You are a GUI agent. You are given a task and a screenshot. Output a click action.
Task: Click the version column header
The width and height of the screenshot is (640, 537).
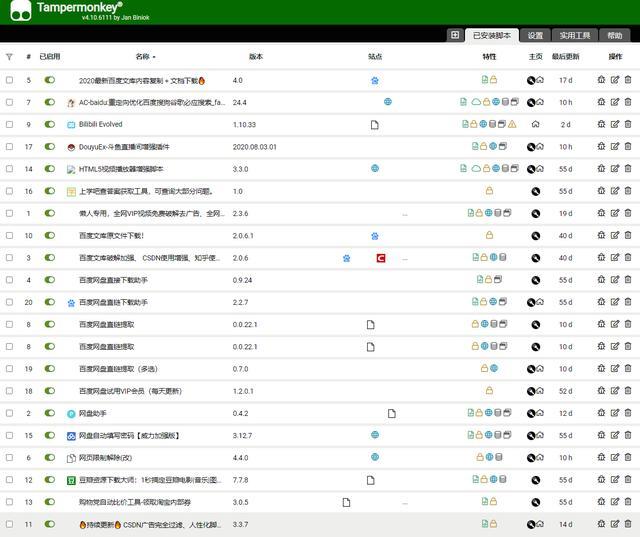pyautogui.click(x=256, y=57)
